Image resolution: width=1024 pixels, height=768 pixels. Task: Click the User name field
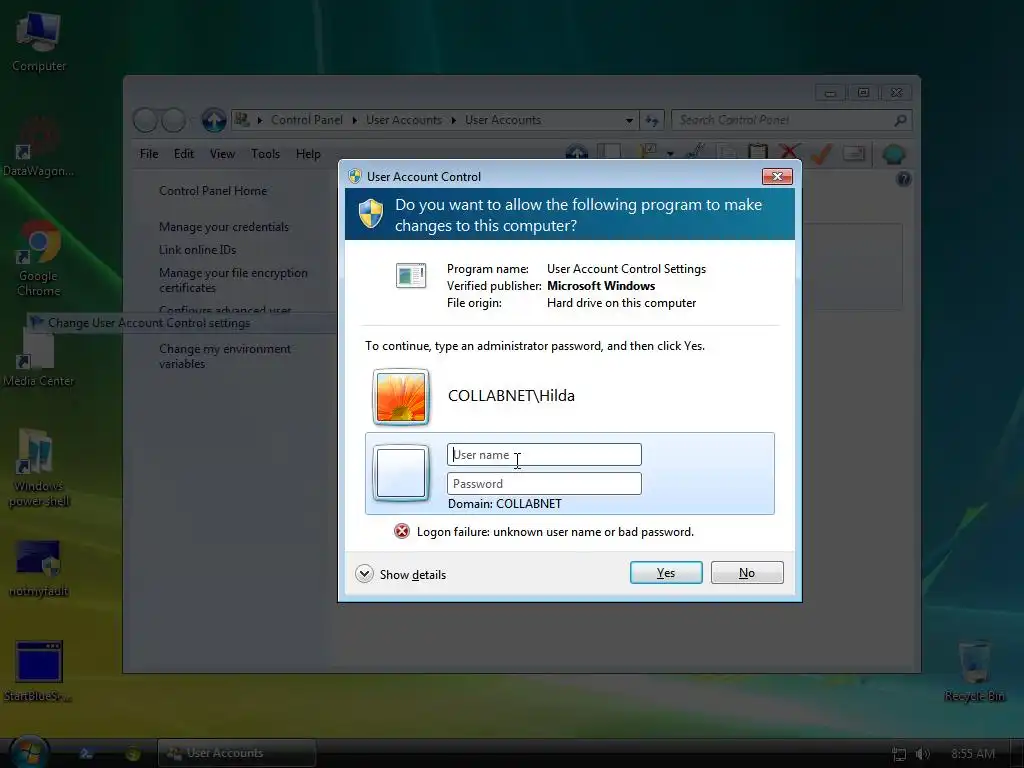point(544,455)
